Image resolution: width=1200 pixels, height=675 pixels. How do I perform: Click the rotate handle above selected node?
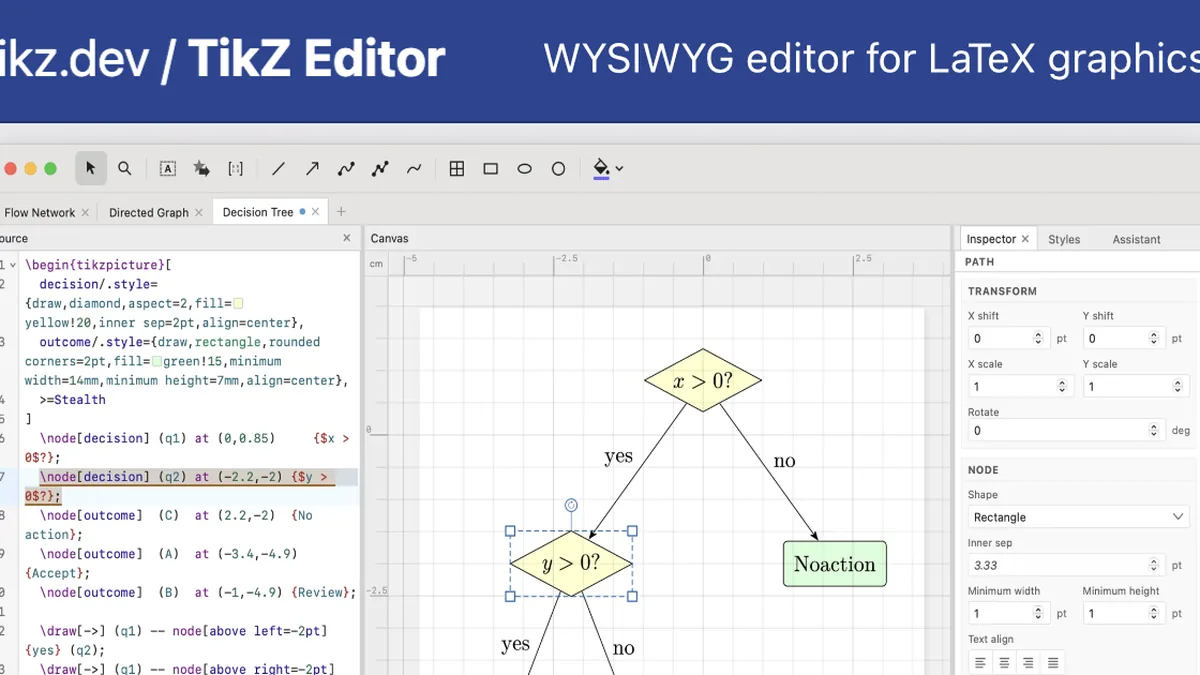point(571,506)
